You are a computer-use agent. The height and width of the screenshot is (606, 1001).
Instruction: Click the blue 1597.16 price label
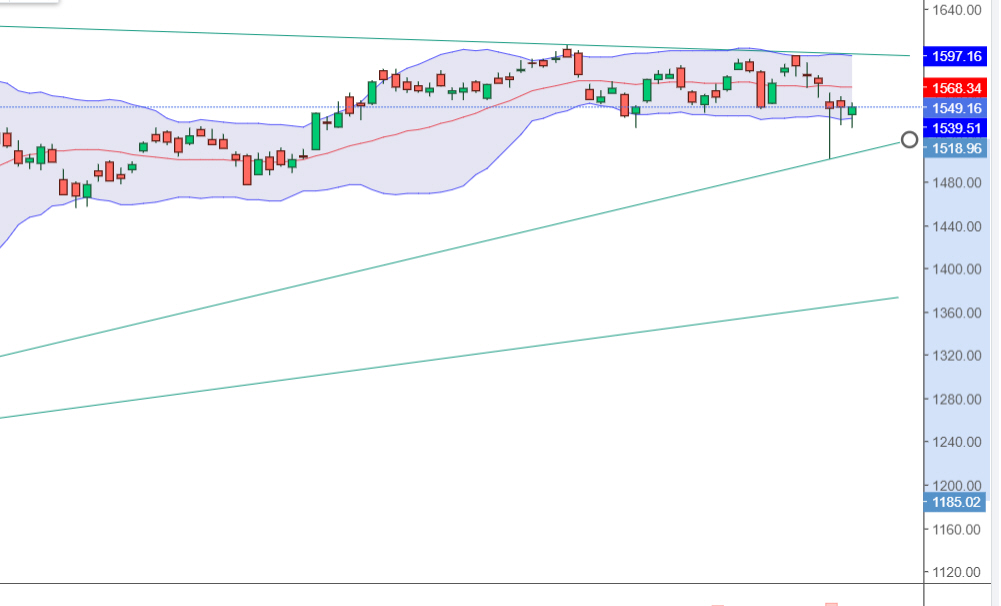956,56
